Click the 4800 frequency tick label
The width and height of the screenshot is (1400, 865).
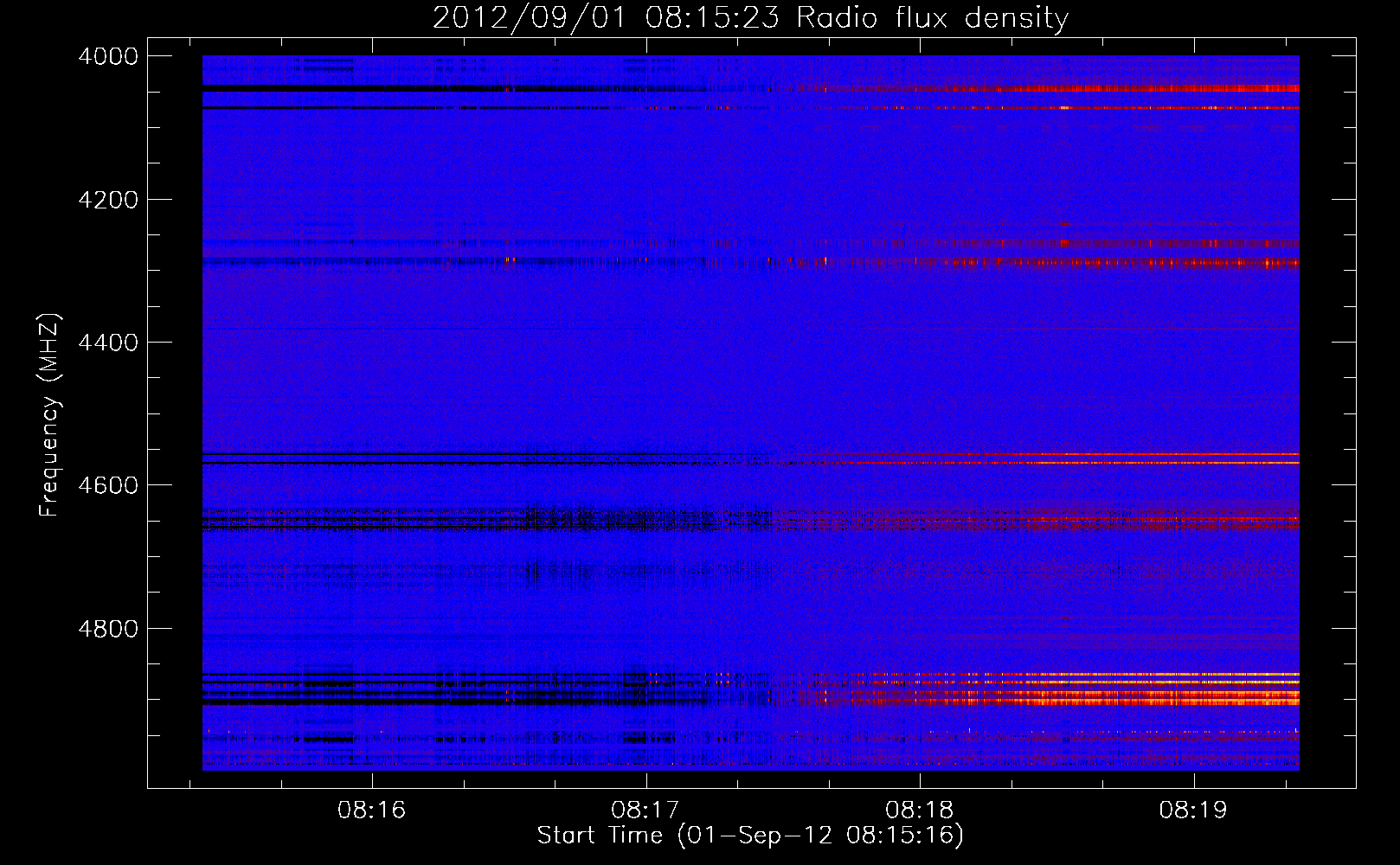(108, 629)
